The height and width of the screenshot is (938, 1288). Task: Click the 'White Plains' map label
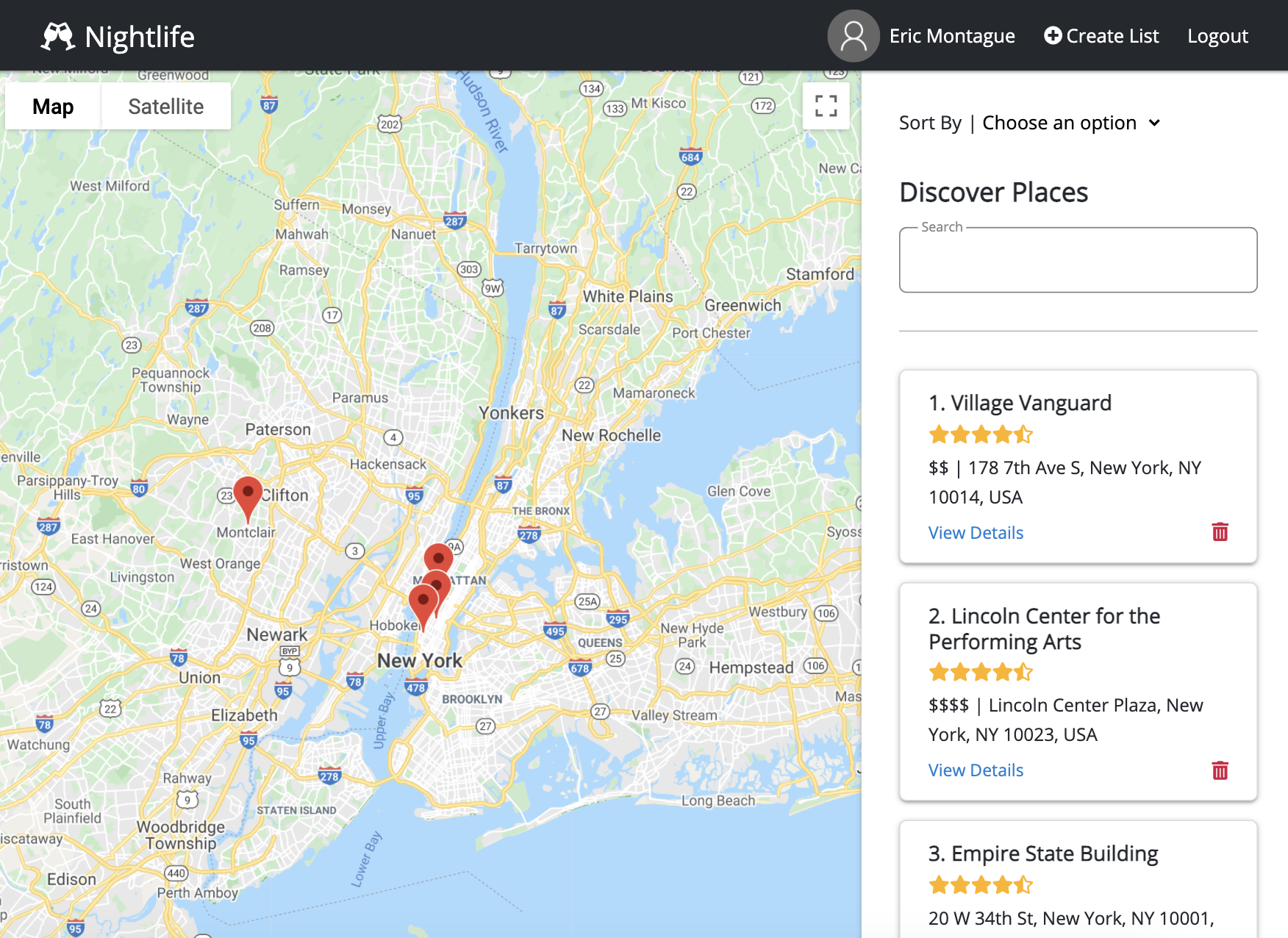tap(628, 296)
